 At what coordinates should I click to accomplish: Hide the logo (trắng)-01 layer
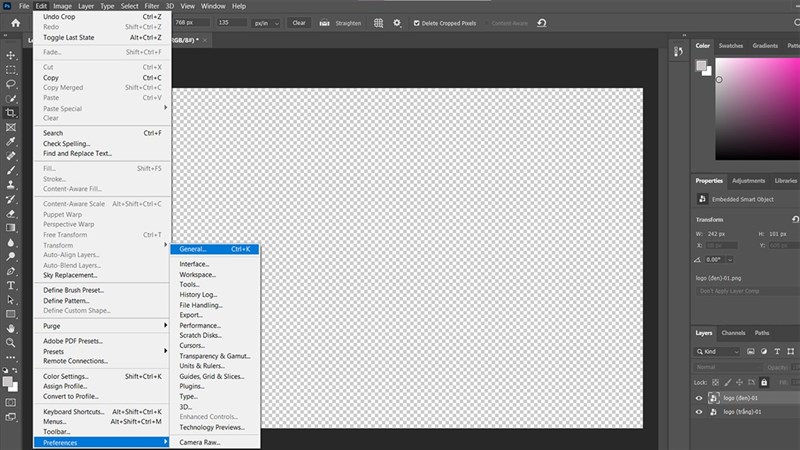pyautogui.click(x=699, y=412)
